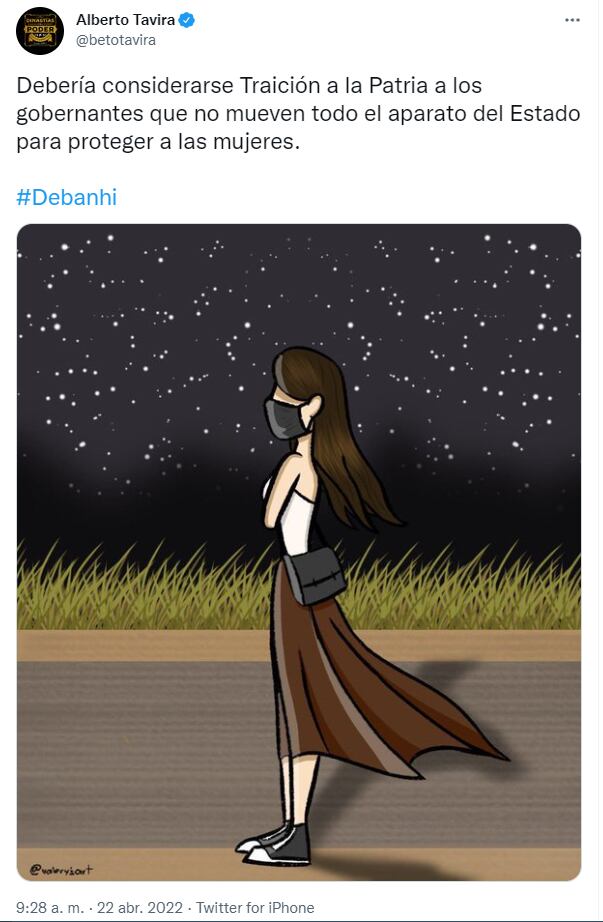Image resolution: width=603 pixels, height=922 pixels.
Task: Click the @valeryiart signature in the illustration
Action: pyautogui.click(x=61, y=869)
